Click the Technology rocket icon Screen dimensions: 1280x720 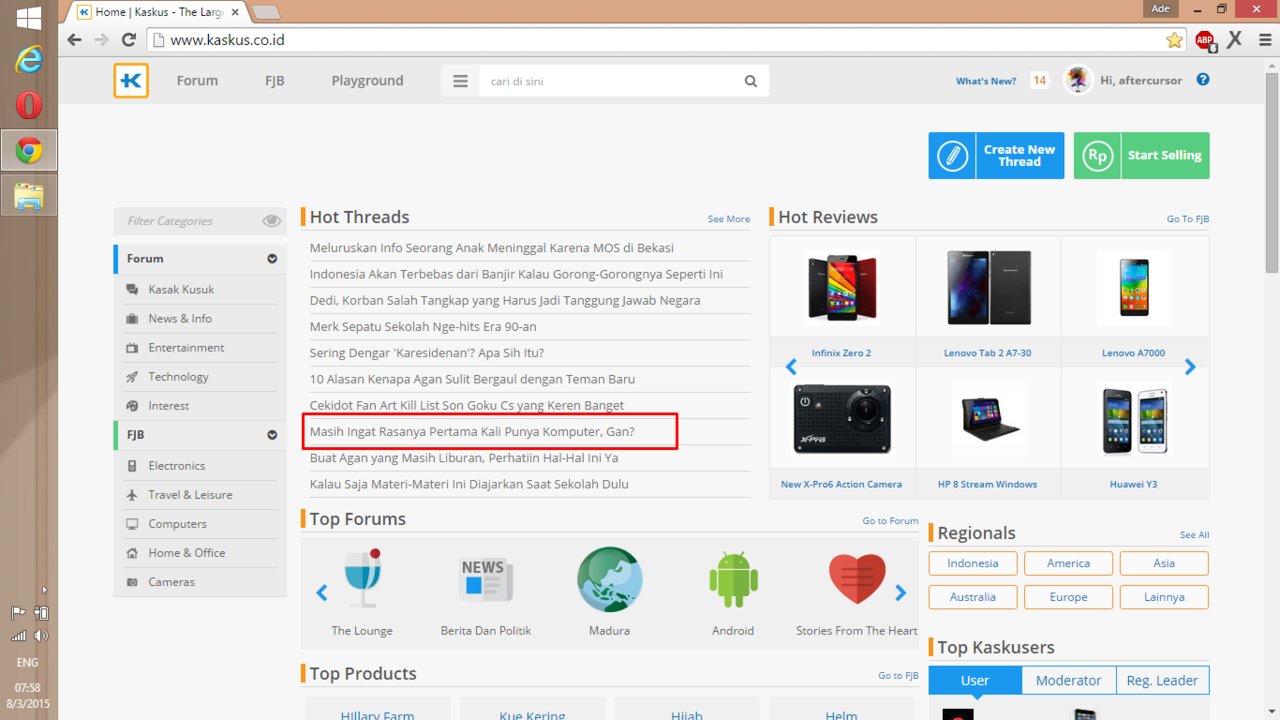(x=132, y=377)
